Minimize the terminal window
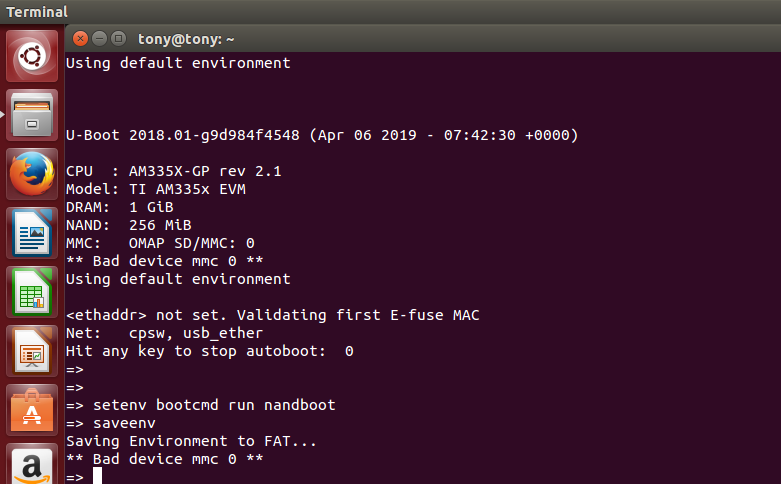This screenshot has width=781, height=484. point(100,39)
